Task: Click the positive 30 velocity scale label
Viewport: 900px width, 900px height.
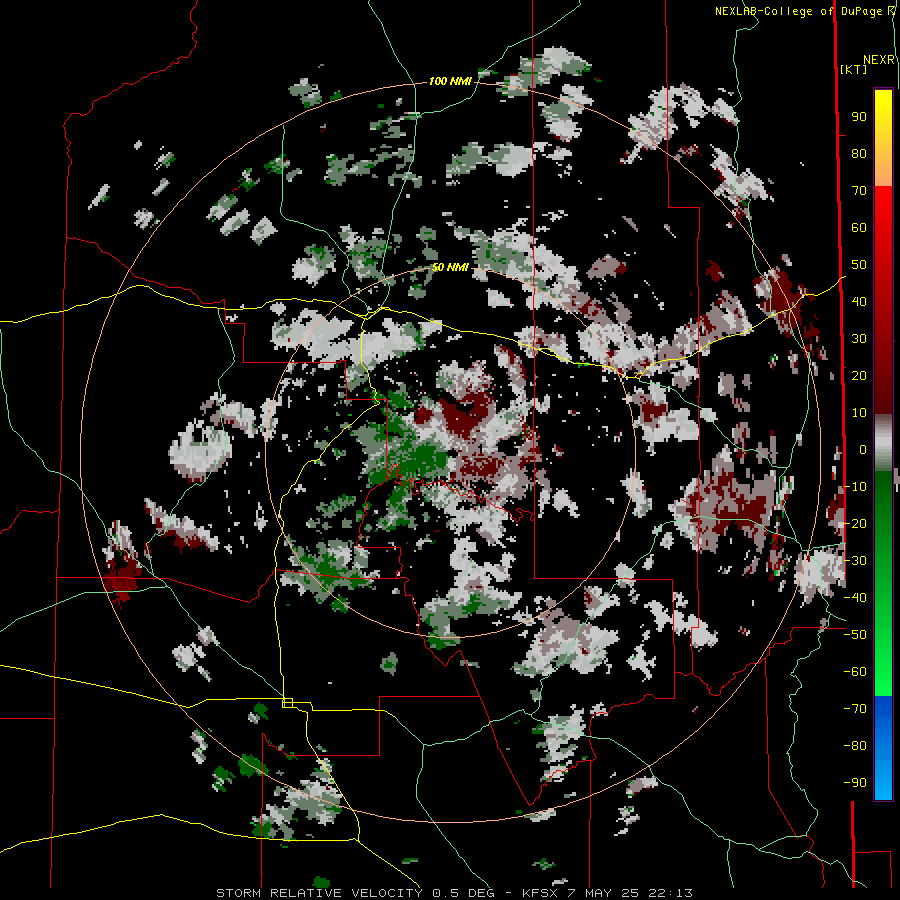Action: pyautogui.click(x=859, y=339)
